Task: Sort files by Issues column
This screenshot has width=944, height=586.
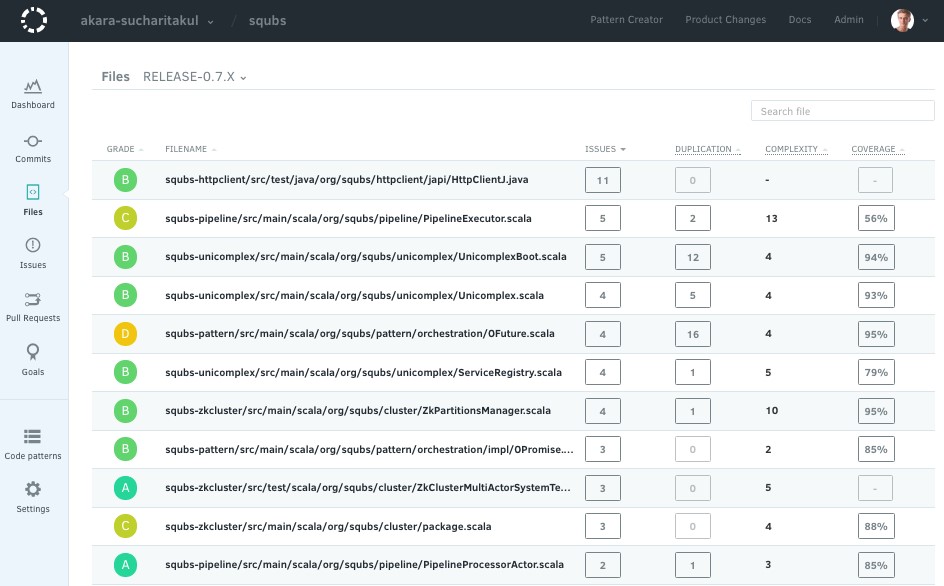Action: pyautogui.click(x=605, y=150)
